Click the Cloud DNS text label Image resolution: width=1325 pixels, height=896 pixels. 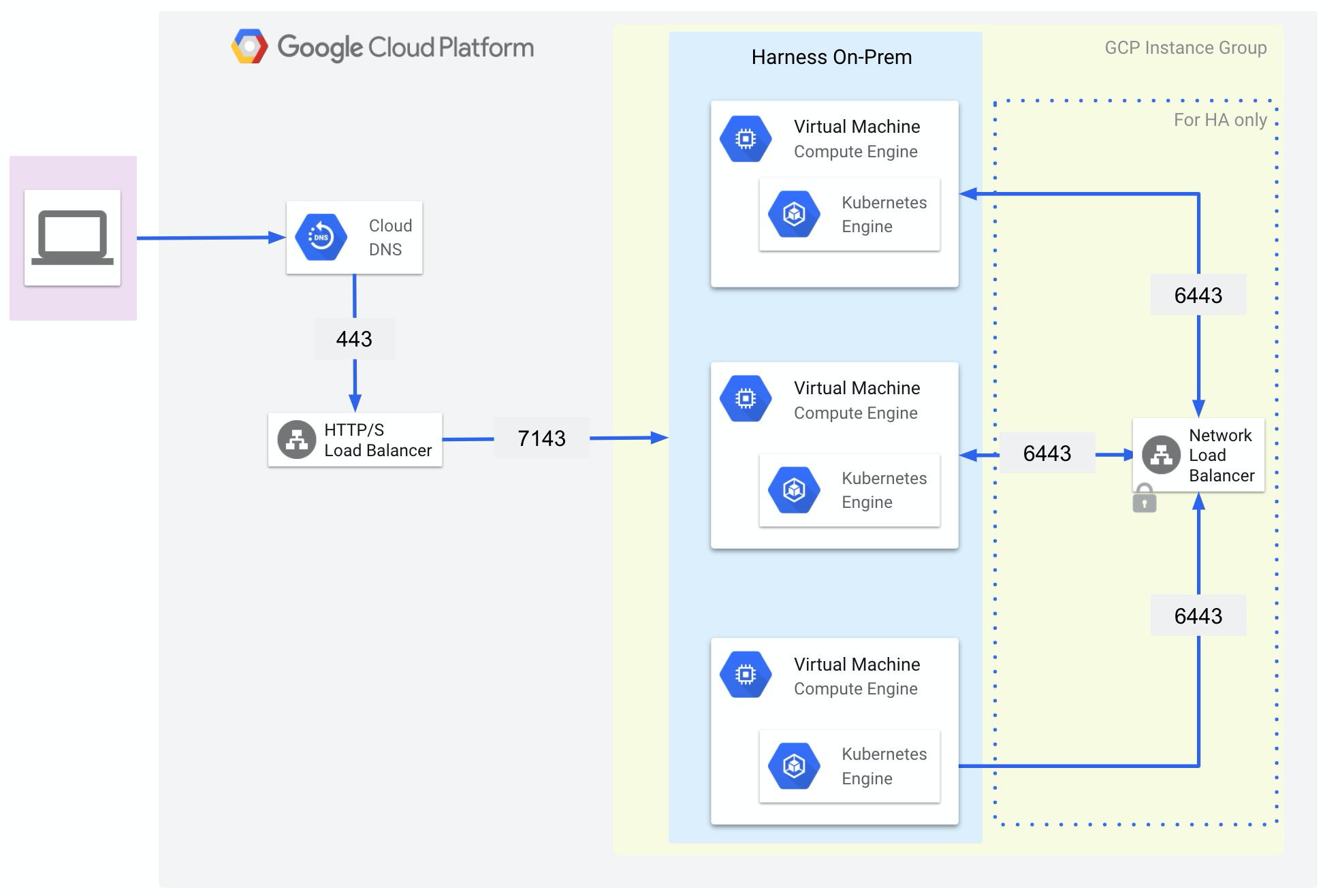tap(390, 238)
